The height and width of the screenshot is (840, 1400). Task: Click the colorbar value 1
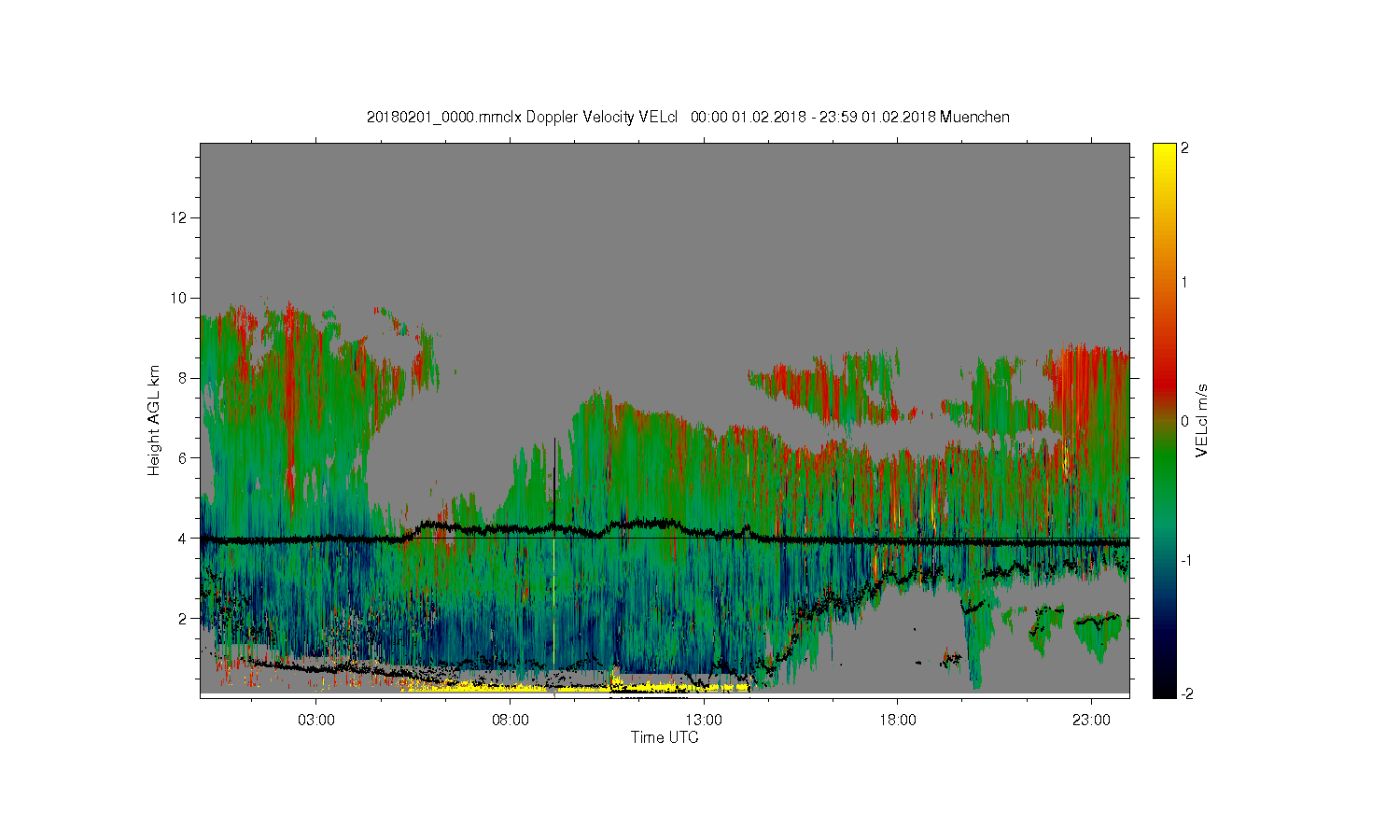tap(1184, 283)
